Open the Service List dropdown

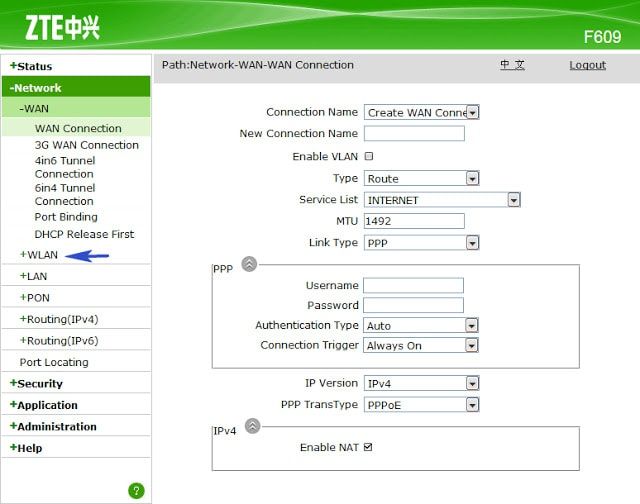tap(442, 200)
